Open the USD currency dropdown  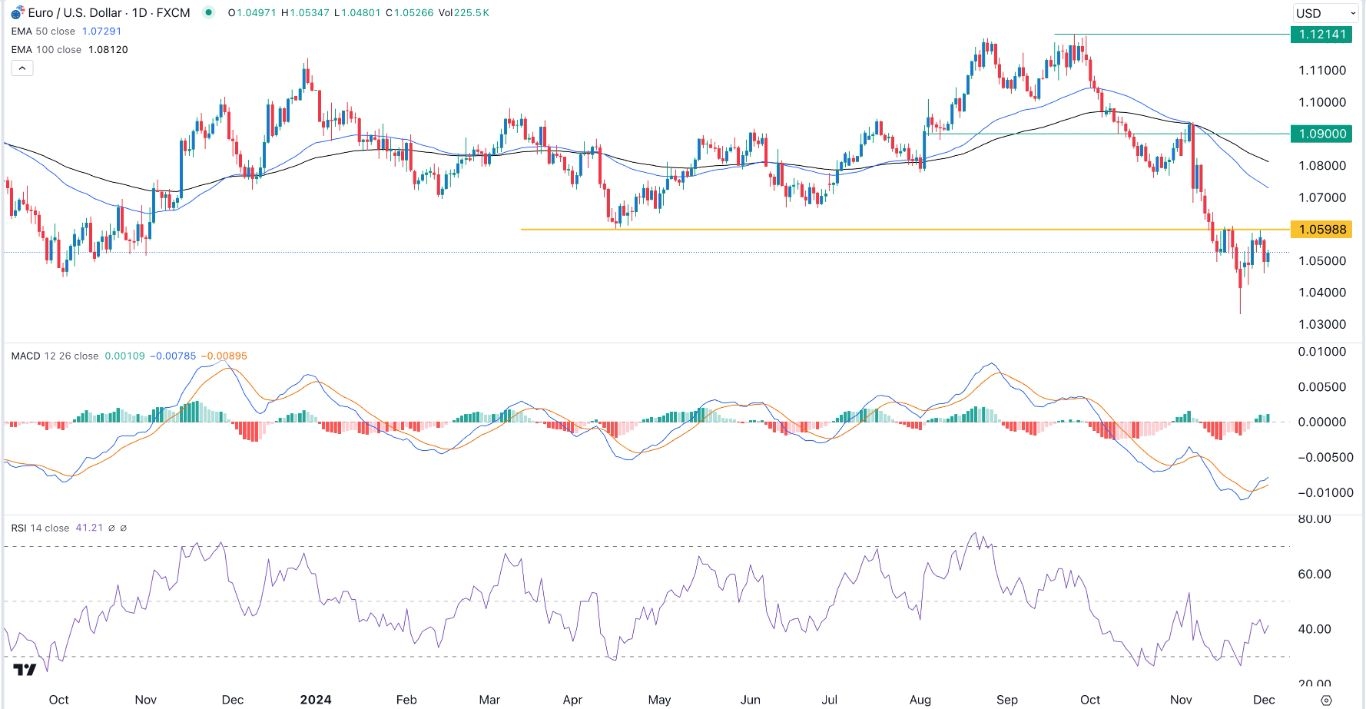pyautogui.click(x=1318, y=13)
